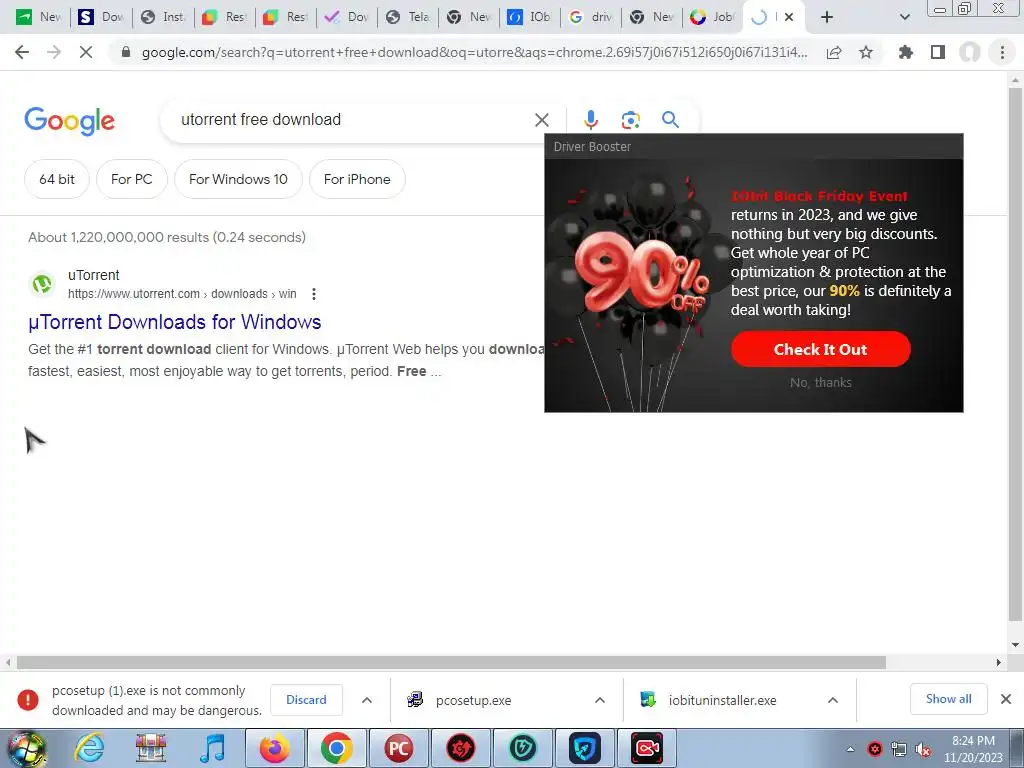
Task: Switch to the Inst browser tab
Action: (163, 17)
